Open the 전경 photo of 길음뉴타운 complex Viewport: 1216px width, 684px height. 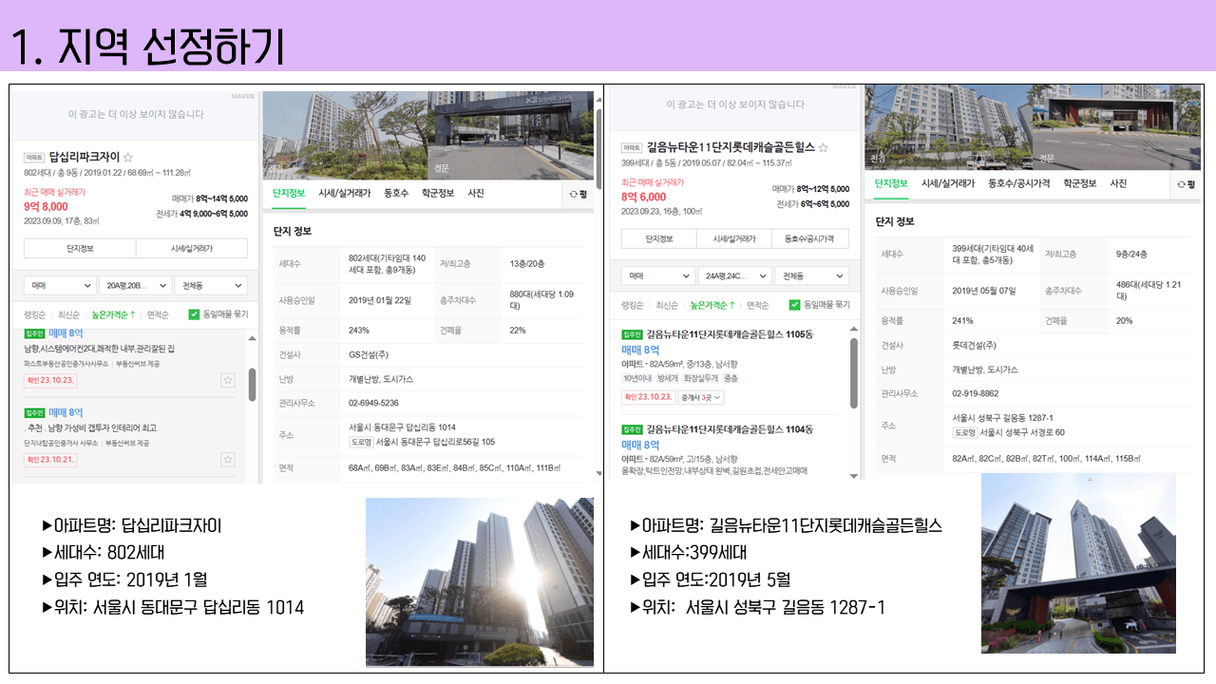[x=949, y=127]
